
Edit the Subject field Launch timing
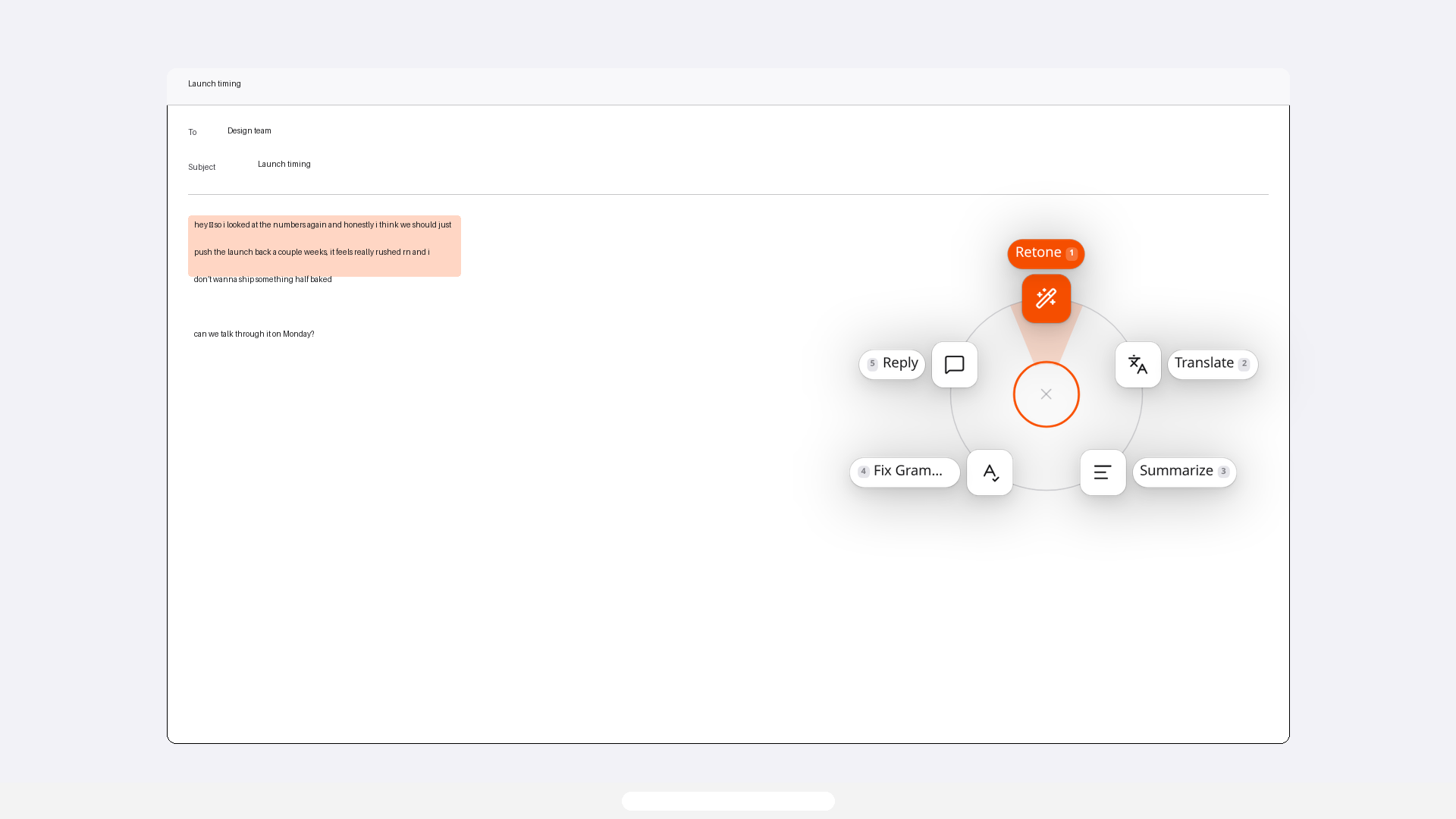pyautogui.click(x=284, y=165)
